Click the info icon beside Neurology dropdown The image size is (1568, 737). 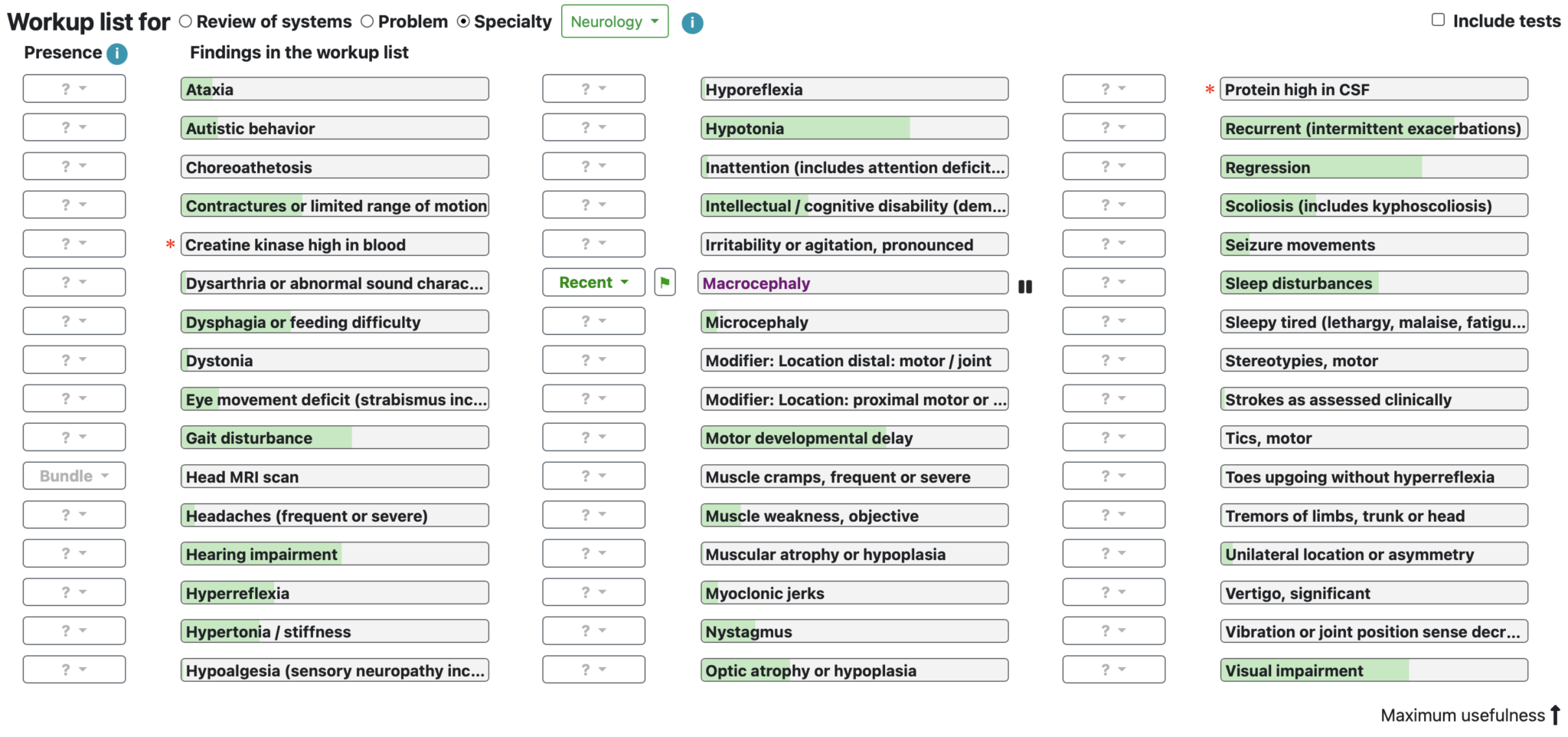point(692,23)
